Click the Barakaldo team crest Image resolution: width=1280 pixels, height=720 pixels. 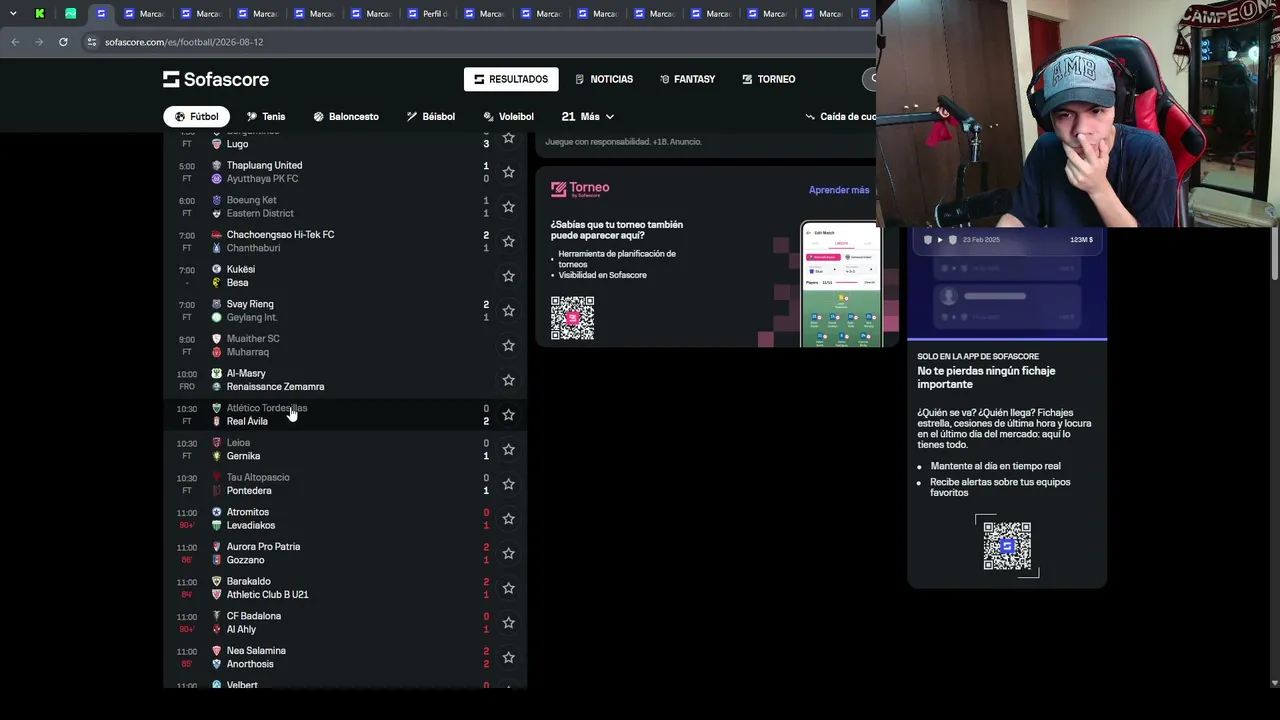[216, 581]
